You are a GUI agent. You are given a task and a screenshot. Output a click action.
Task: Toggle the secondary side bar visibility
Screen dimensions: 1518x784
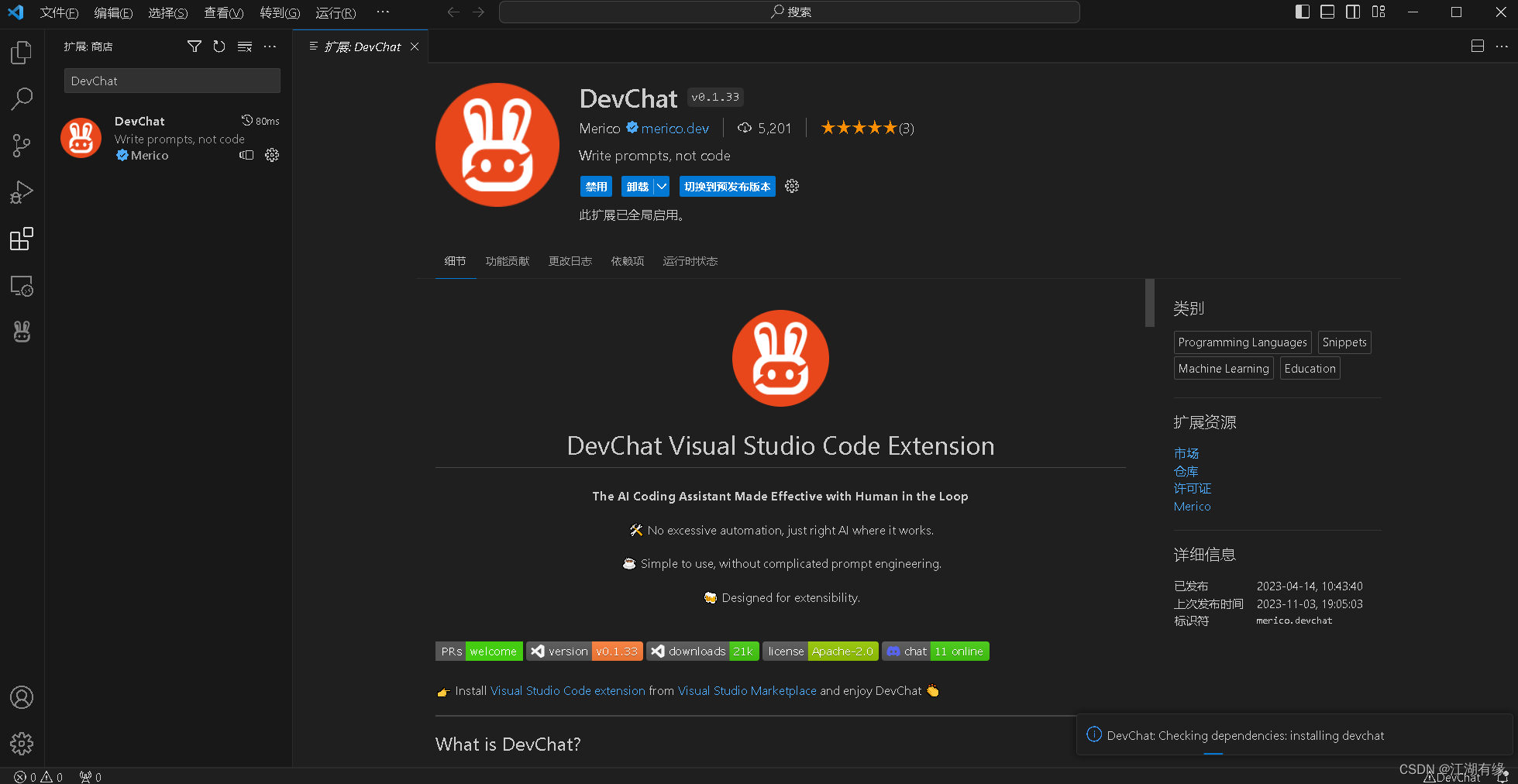click(1353, 12)
